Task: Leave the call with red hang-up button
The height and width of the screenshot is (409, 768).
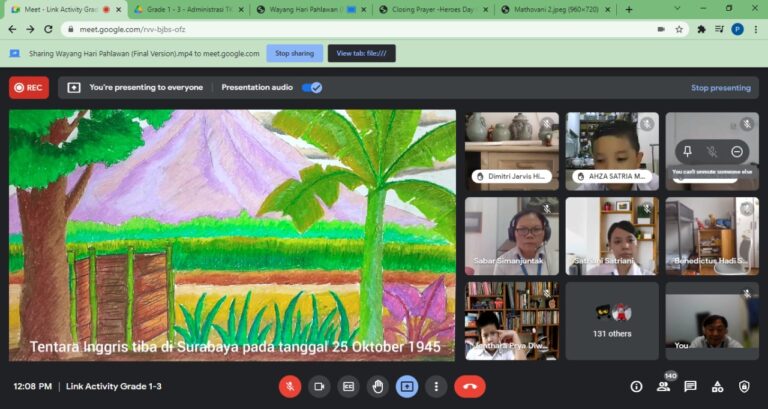Action: point(469,386)
